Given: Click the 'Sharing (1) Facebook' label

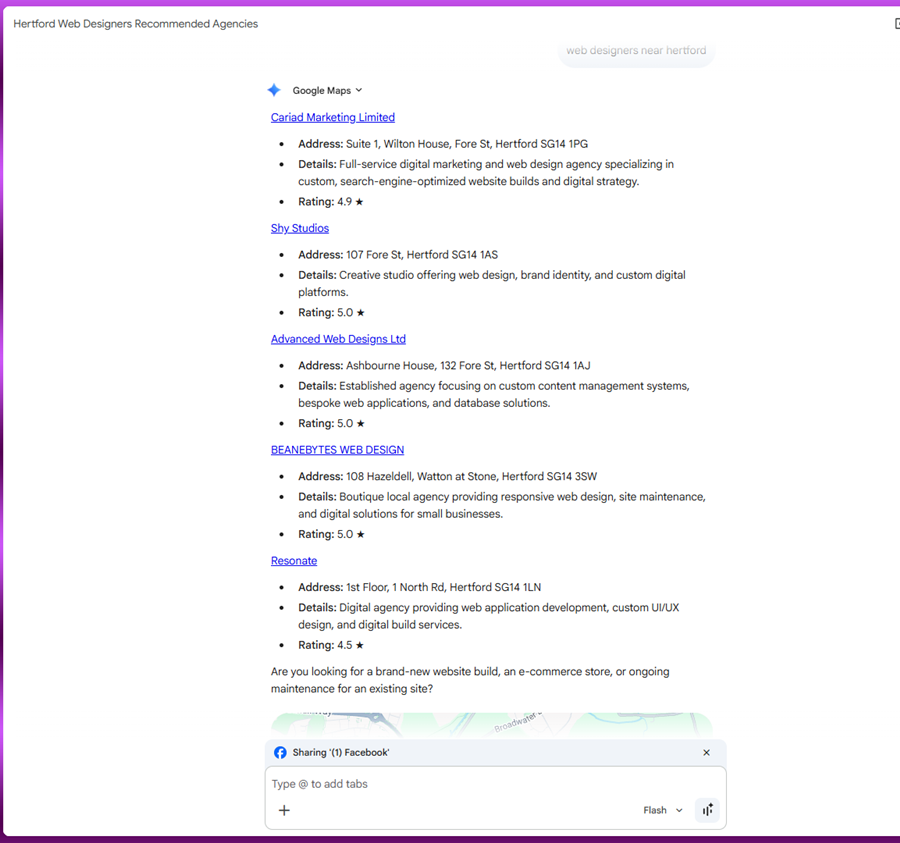Looking at the screenshot, I should [x=340, y=752].
